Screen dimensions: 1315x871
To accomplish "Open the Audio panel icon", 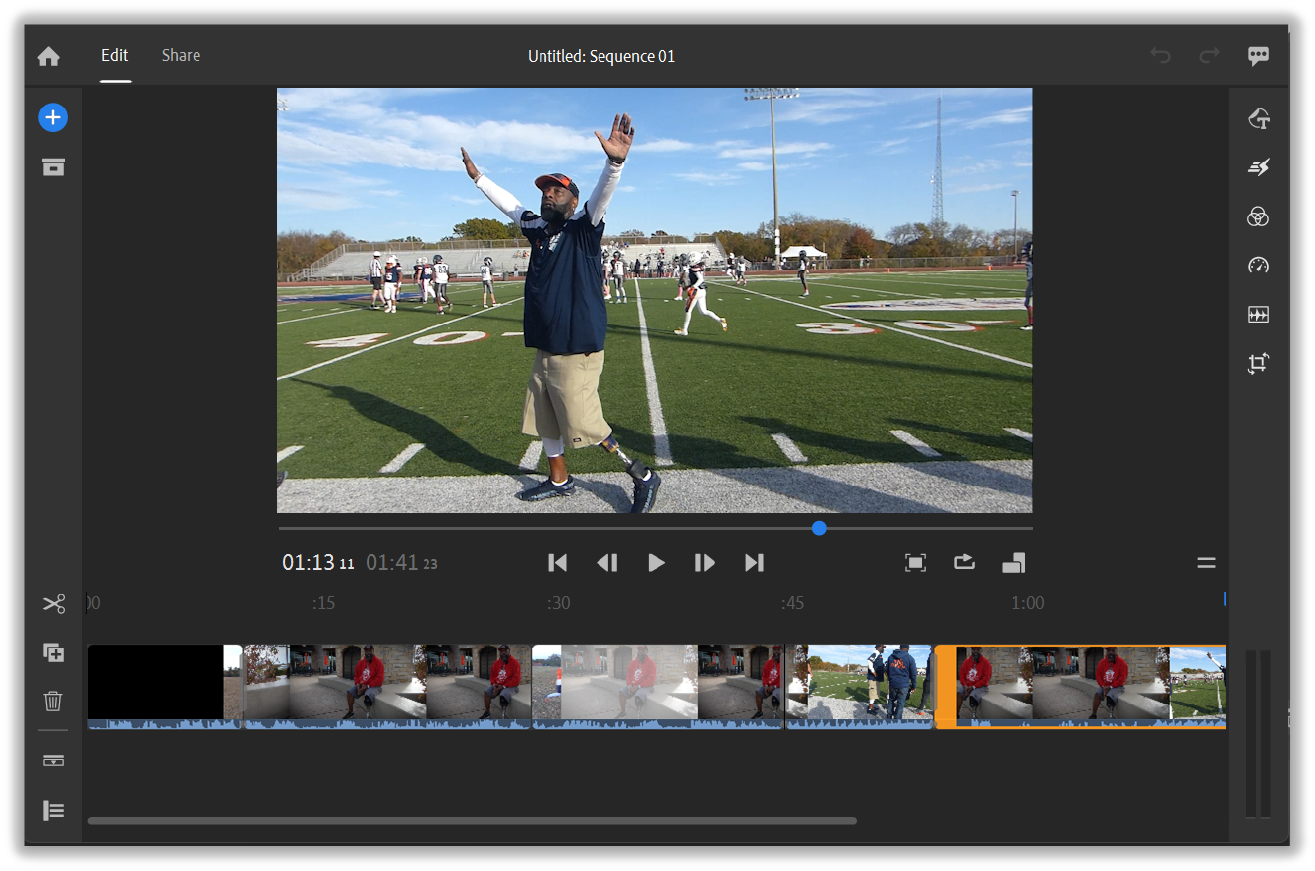I will tap(1258, 315).
